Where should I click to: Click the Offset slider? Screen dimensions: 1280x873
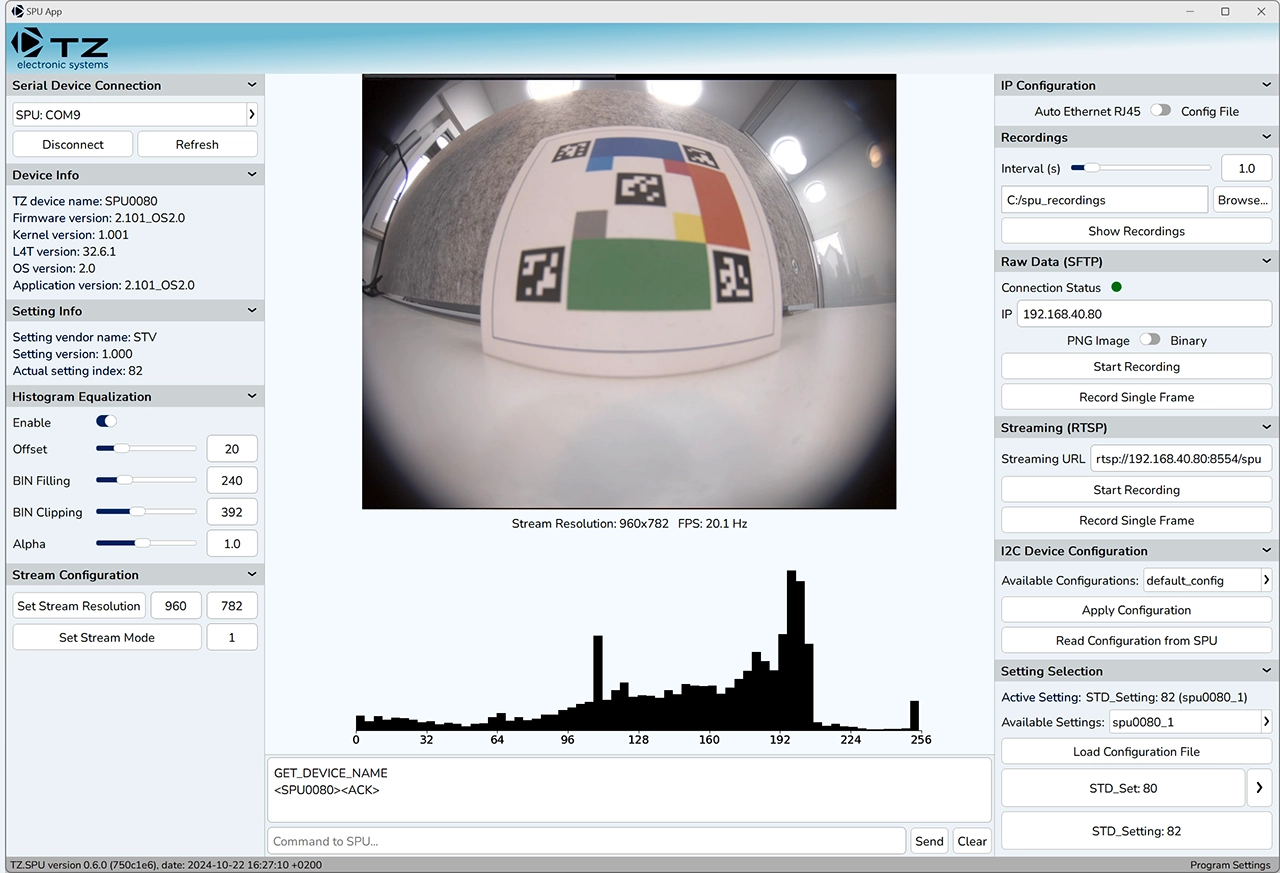(146, 449)
